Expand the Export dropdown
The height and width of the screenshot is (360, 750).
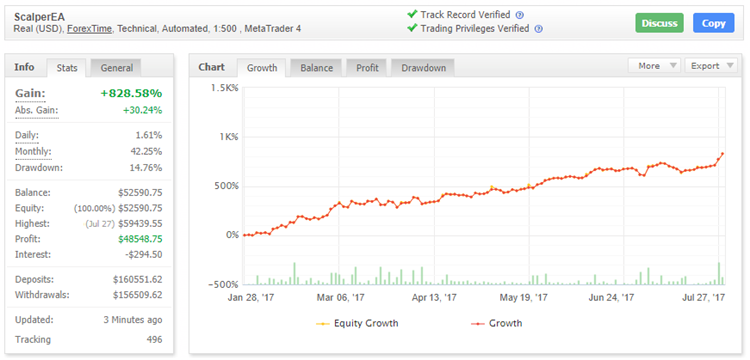[x=711, y=66]
